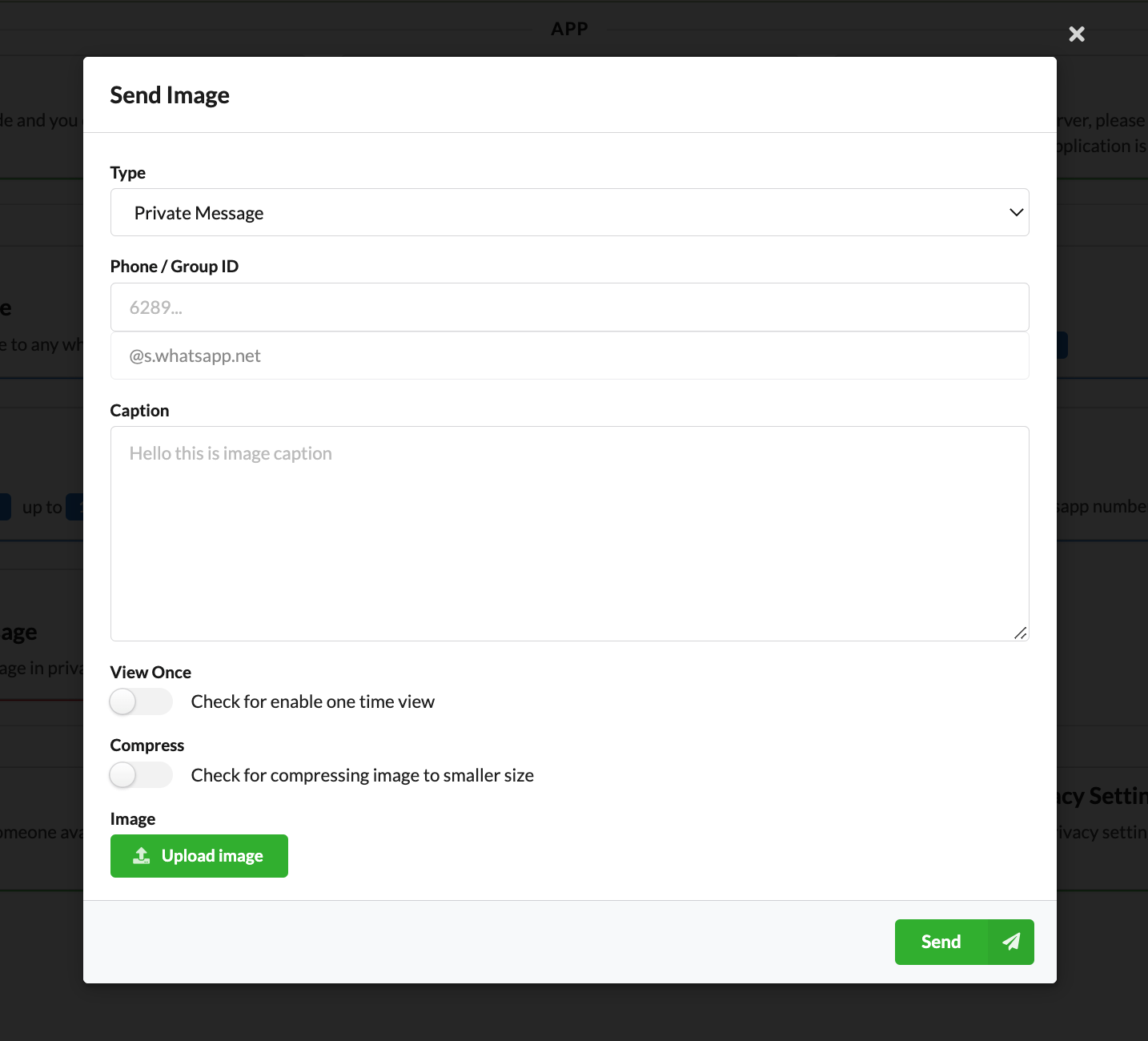The width and height of the screenshot is (1148, 1041).
Task: Click the Caption field label
Action: [139, 411]
